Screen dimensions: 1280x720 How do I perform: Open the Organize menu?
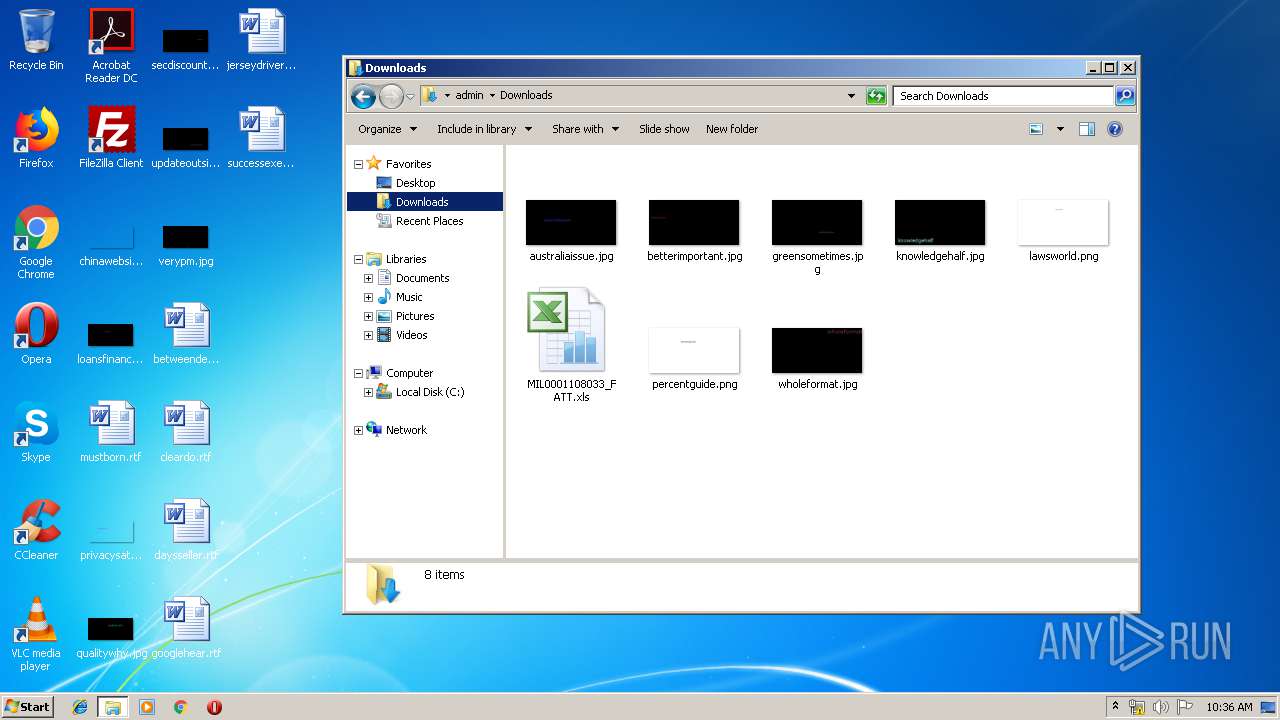click(x=387, y=129)
